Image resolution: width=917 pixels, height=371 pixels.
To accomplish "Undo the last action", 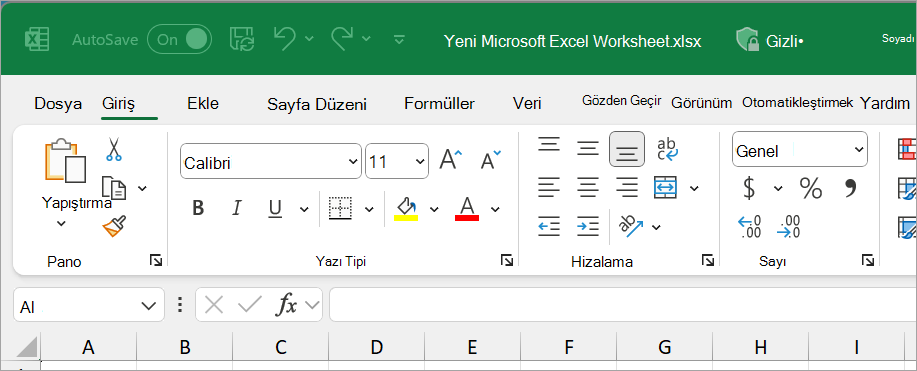I will click(x=284, y=39).
